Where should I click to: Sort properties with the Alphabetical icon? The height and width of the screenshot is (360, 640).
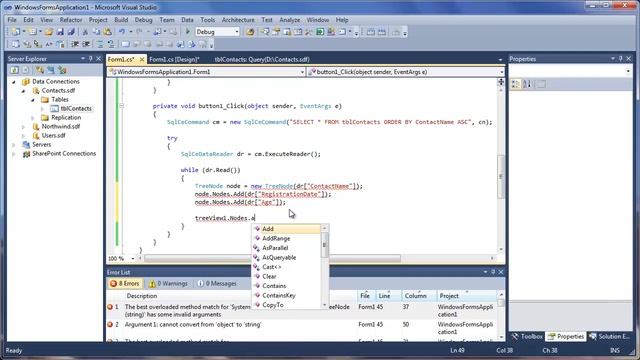(x=527, y=84)
